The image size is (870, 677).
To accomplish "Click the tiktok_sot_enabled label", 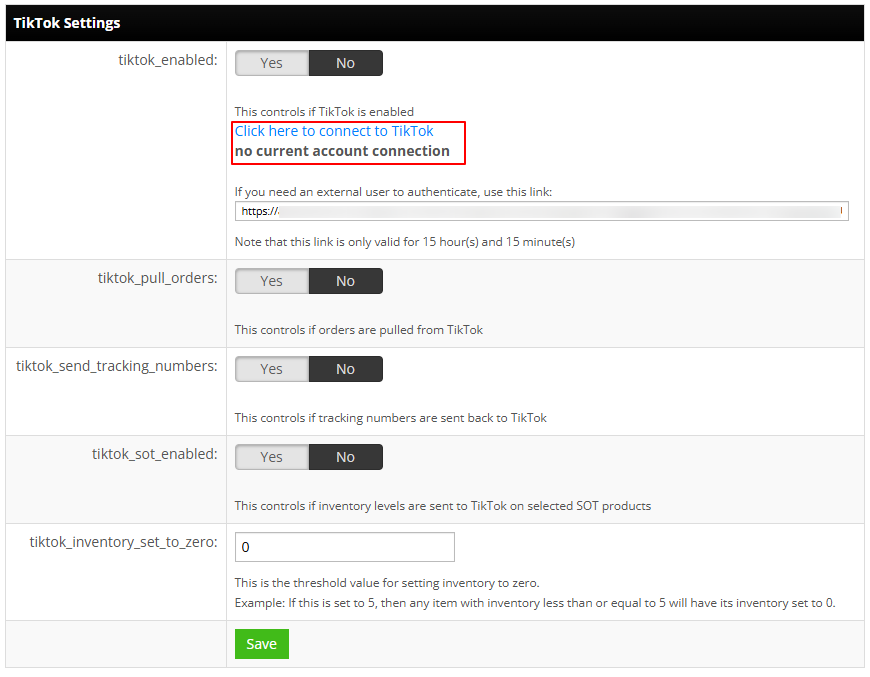I will pos(155,454).
